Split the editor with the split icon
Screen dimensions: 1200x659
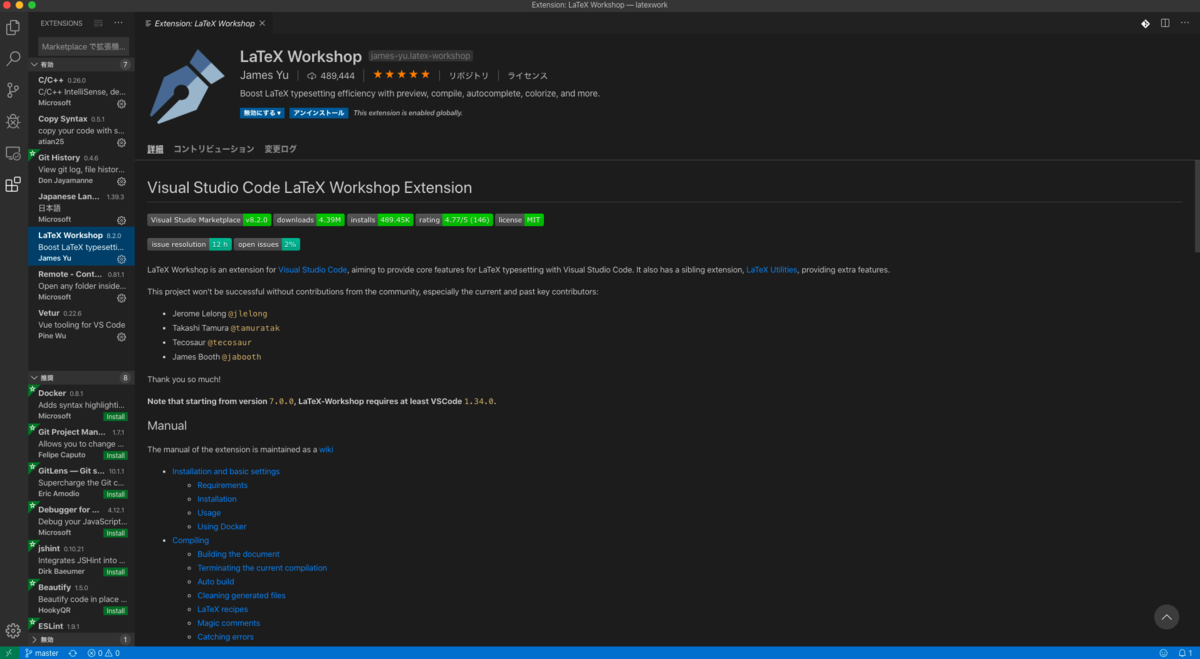point(1165,22)
